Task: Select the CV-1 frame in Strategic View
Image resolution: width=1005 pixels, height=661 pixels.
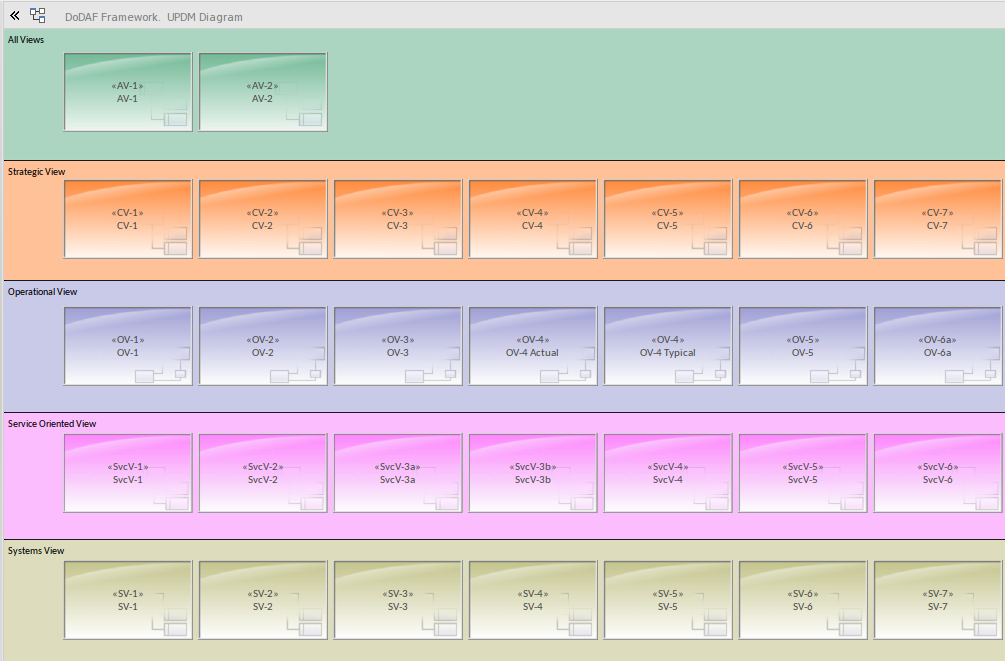Action: [x=128, y=219]
